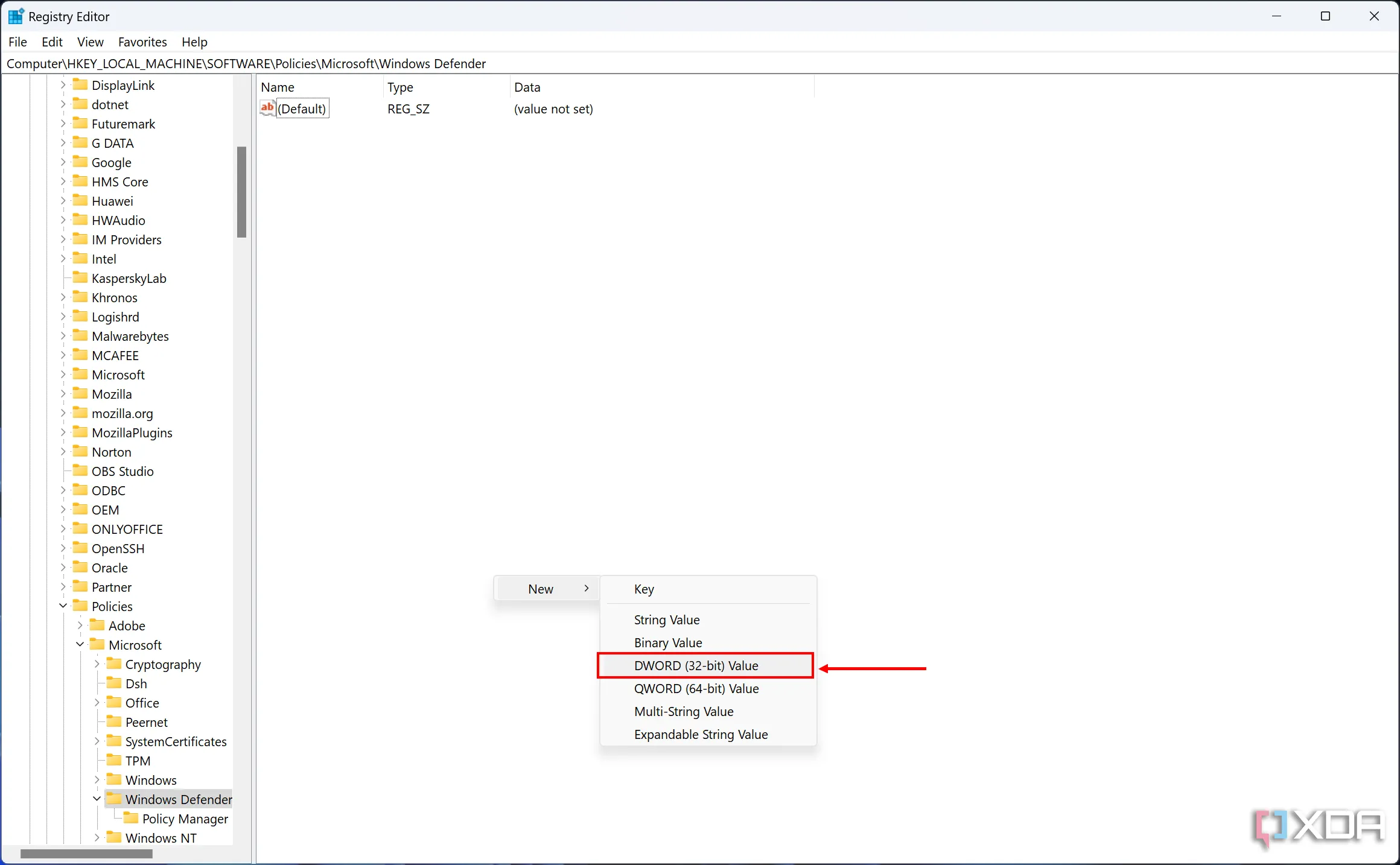This screenshot has height=865, width=1400.
Task: Expand the ODBC tree node
Action: pos(63,490)
